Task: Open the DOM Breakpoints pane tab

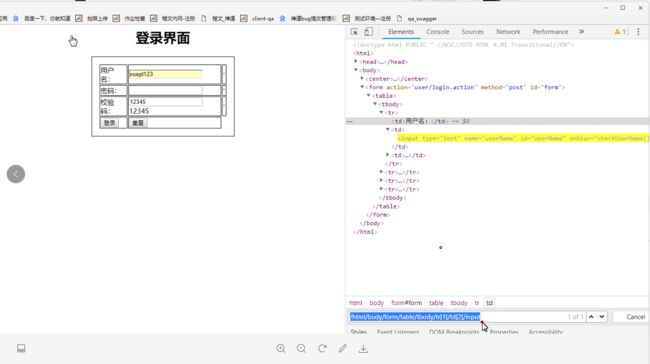Action: pos(454,332)
